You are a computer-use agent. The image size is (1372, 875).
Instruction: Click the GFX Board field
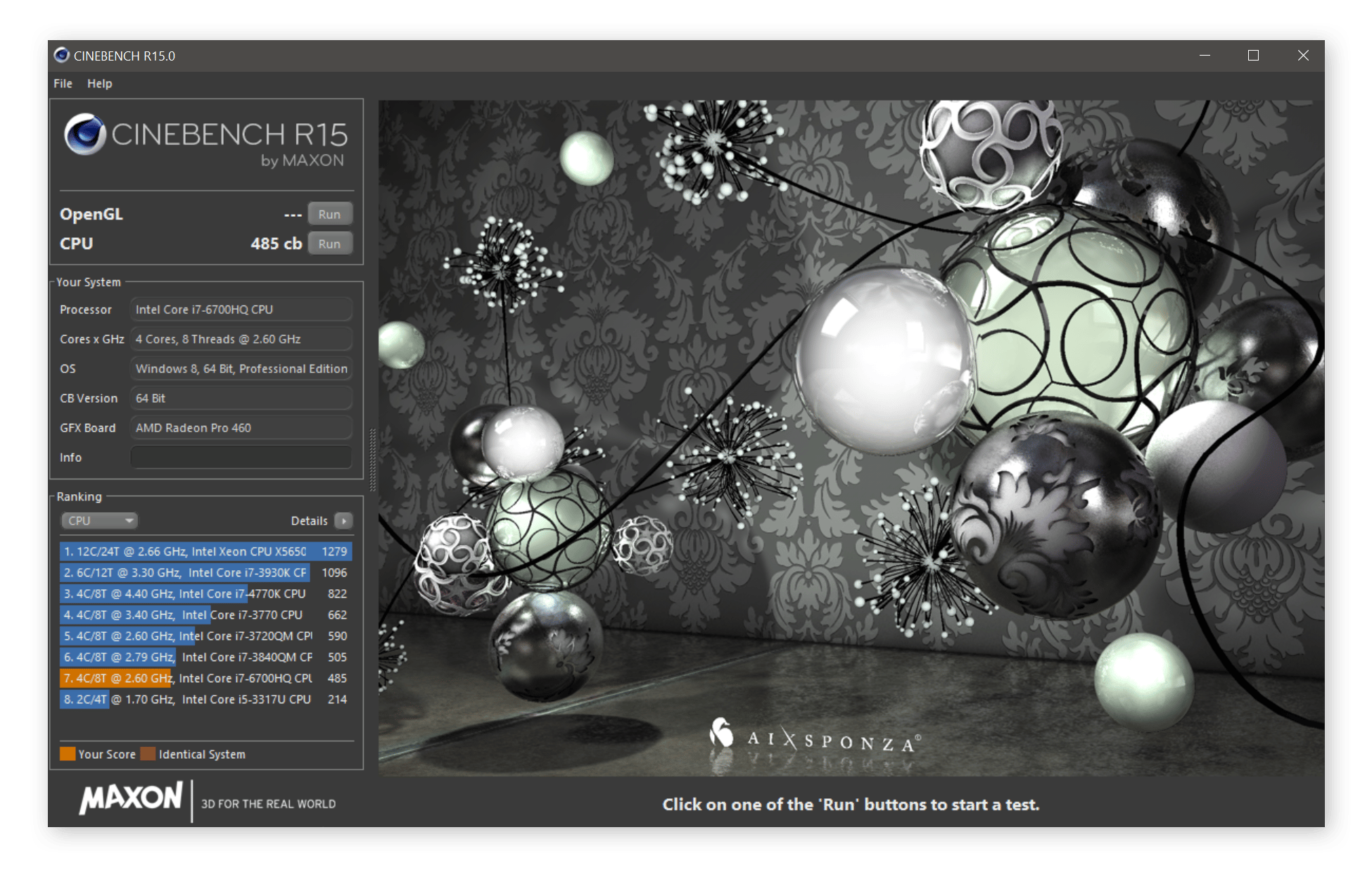coord(241,428)
